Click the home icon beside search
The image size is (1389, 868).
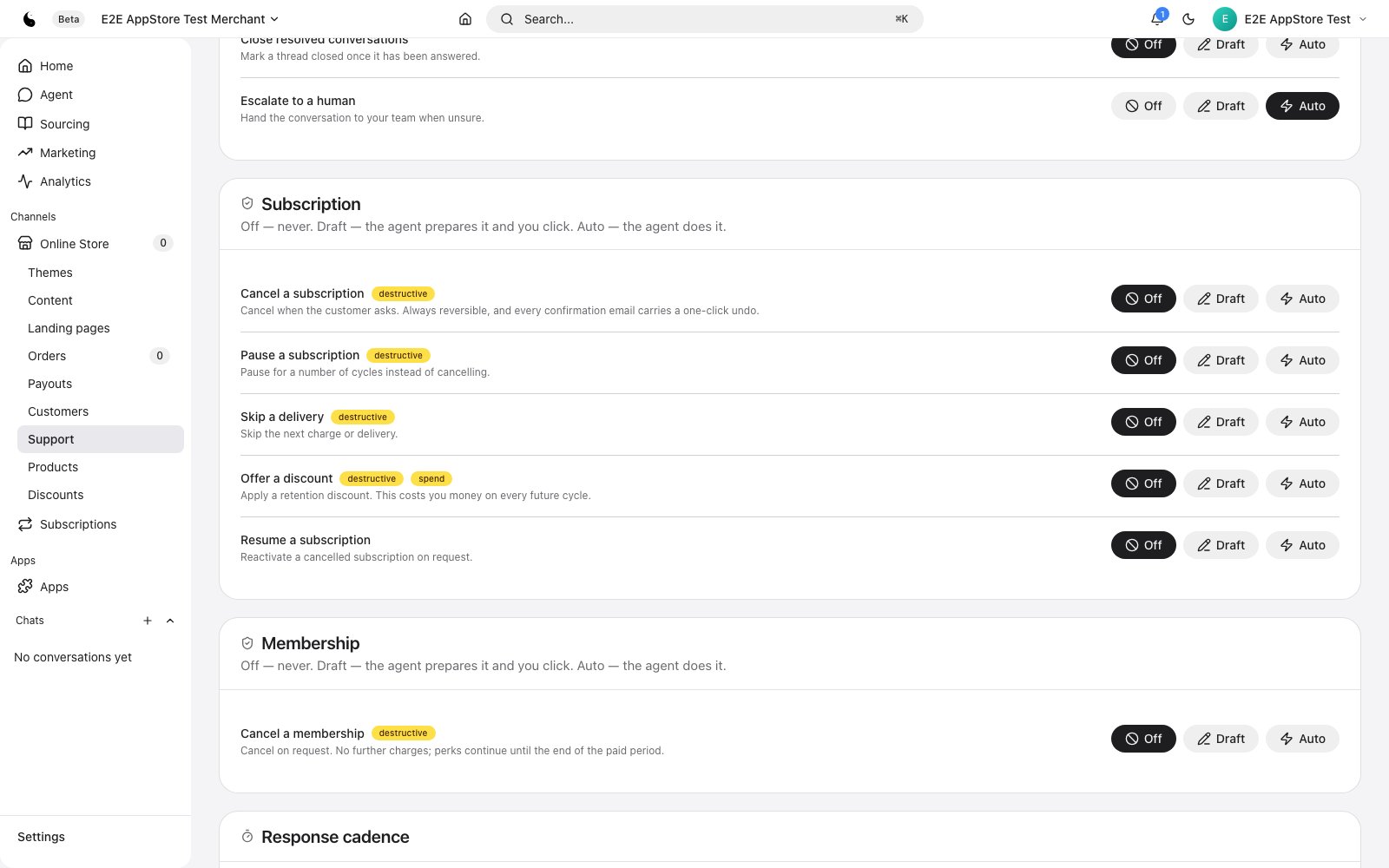465,19
